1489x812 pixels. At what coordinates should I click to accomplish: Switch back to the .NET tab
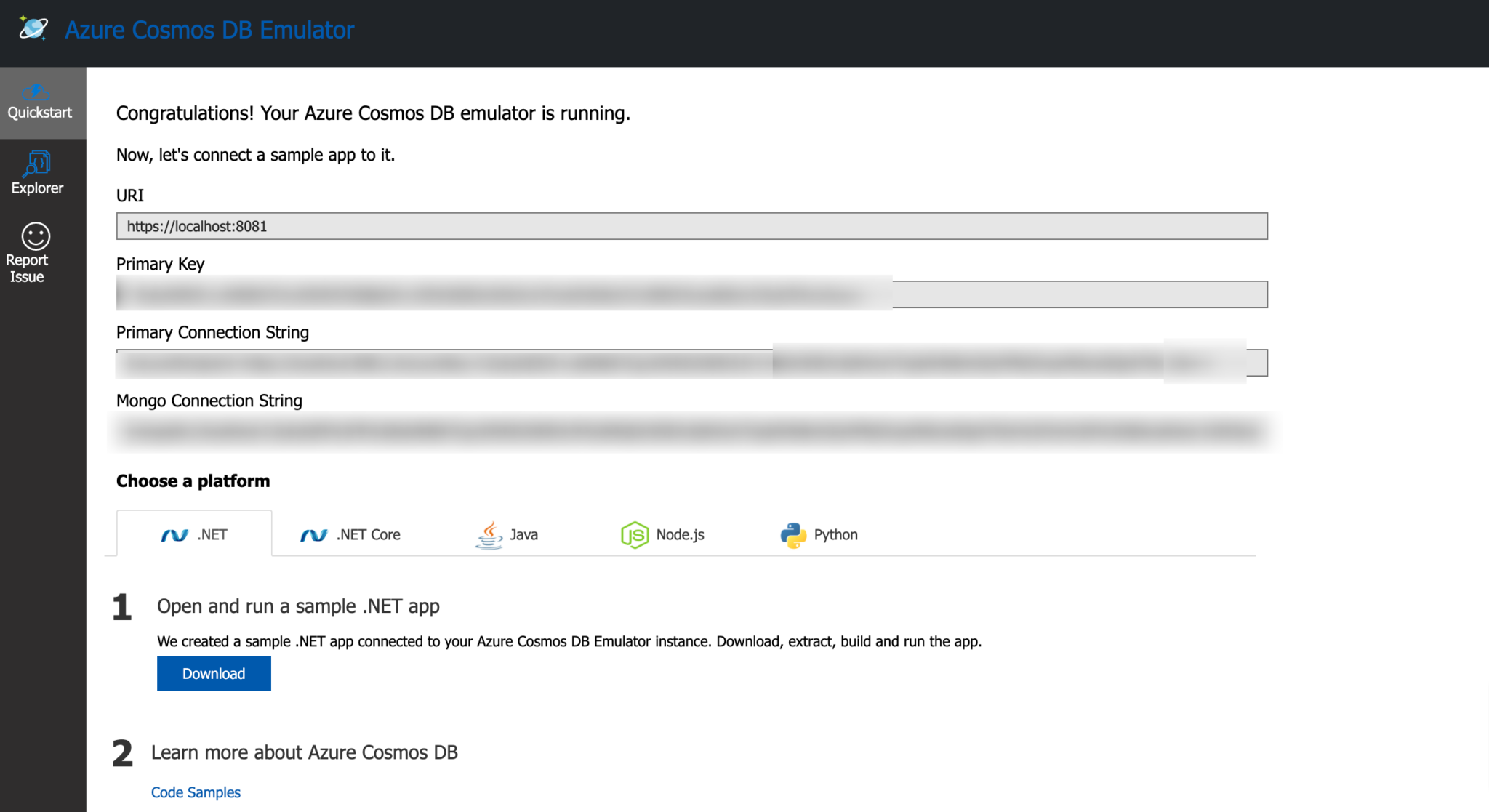tap(194, 534)
